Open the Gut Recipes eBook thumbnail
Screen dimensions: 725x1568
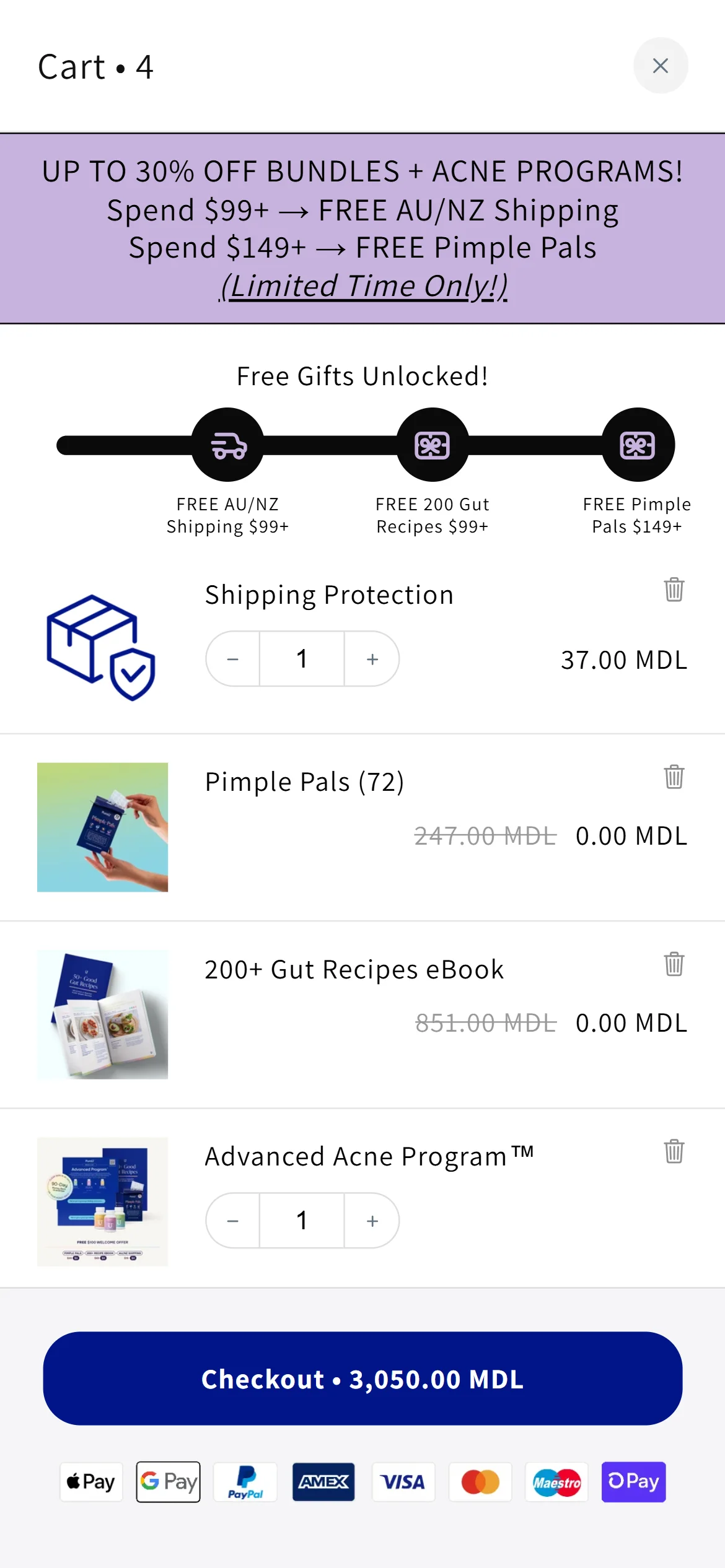coord(102,1014)
